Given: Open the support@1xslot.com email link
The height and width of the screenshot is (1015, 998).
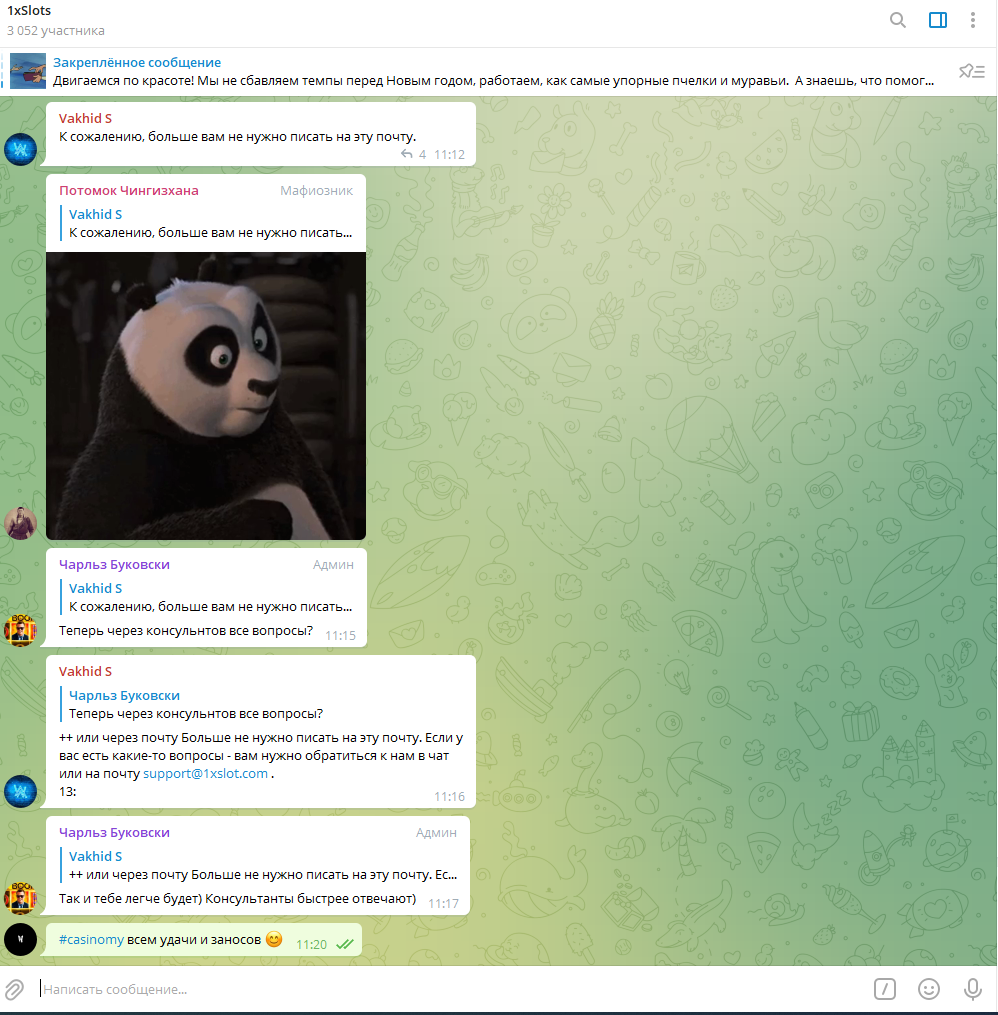Looking at the screenshot, I should (x=205, y=774).
